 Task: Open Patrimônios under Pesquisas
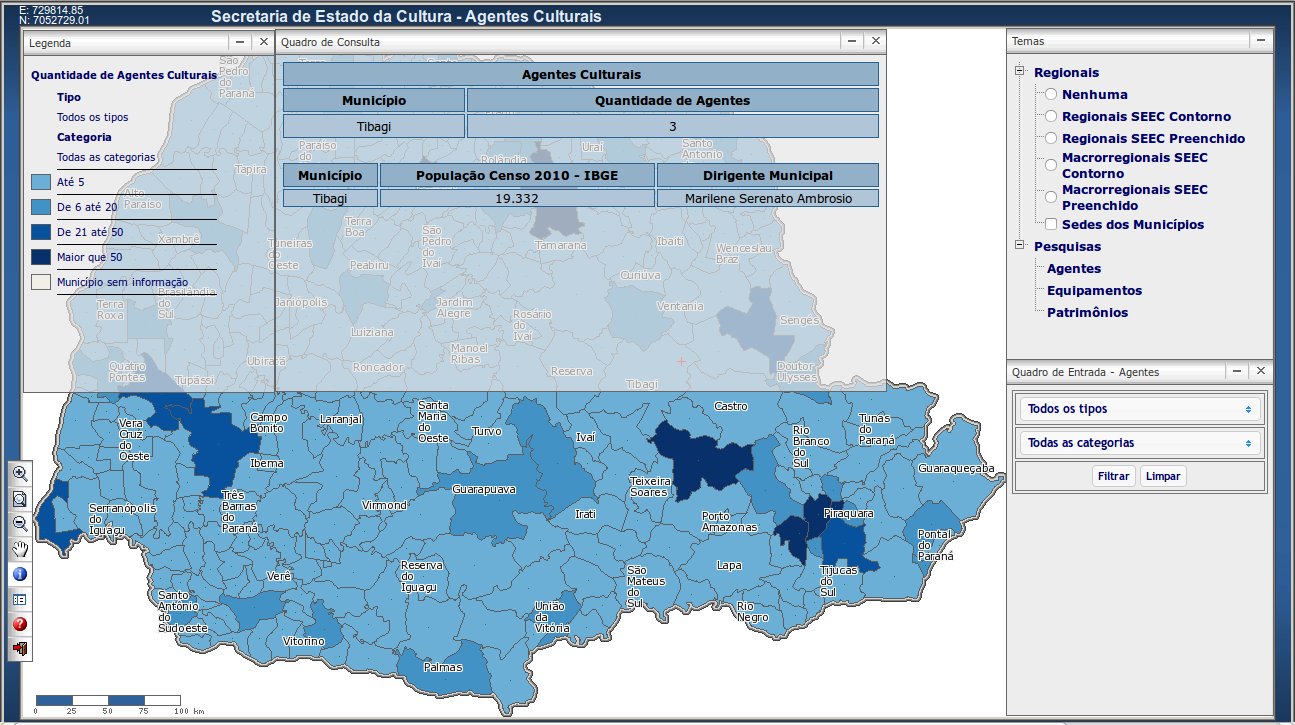(1087, 312)
